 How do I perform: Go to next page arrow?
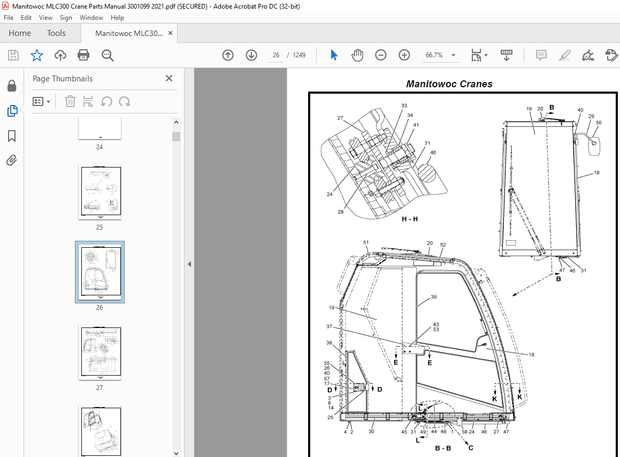click(251, 55)
